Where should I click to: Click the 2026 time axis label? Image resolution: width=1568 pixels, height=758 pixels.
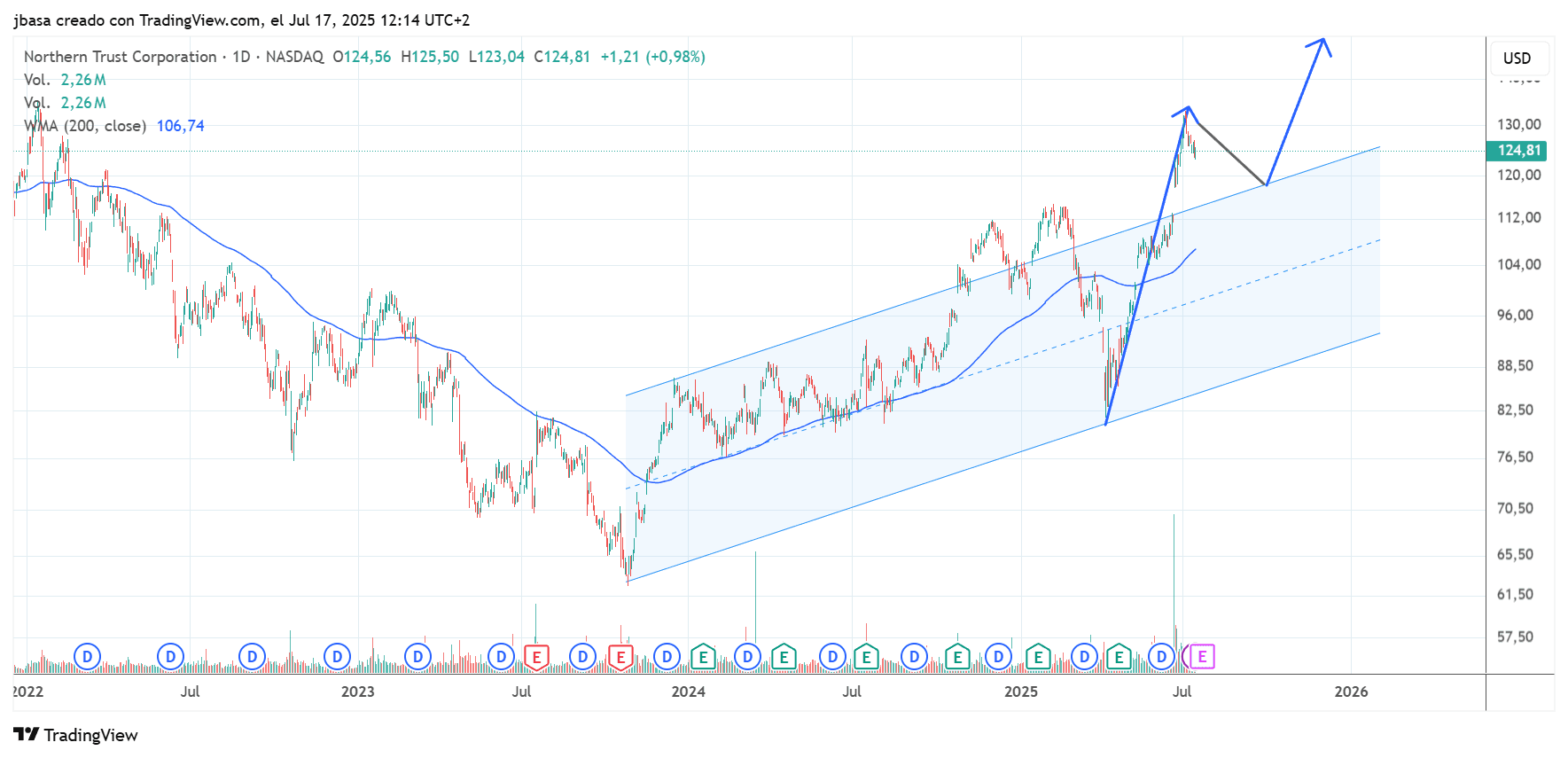click(x=1352, y=692)
